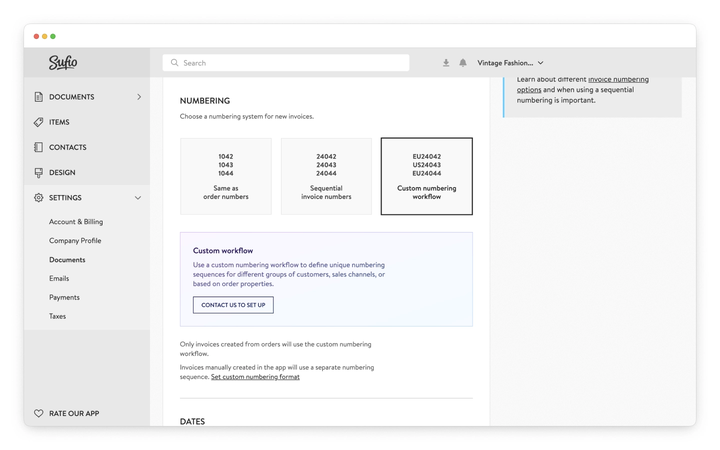This screenshot has height=450, width=720.
Task: Open notifications bell icon
Action: click(463, 63)
